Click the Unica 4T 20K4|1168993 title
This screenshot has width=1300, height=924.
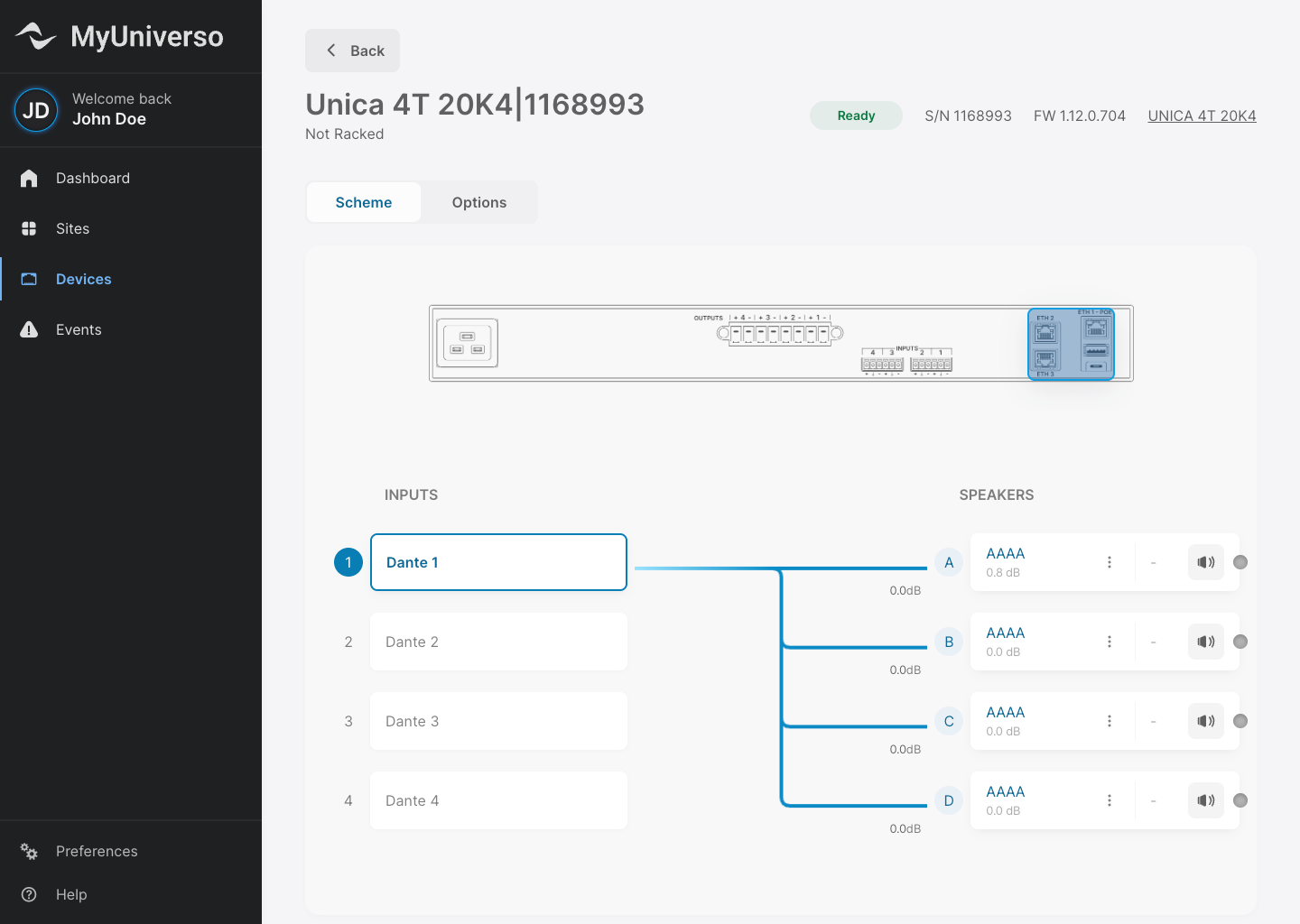click(475, 105)
